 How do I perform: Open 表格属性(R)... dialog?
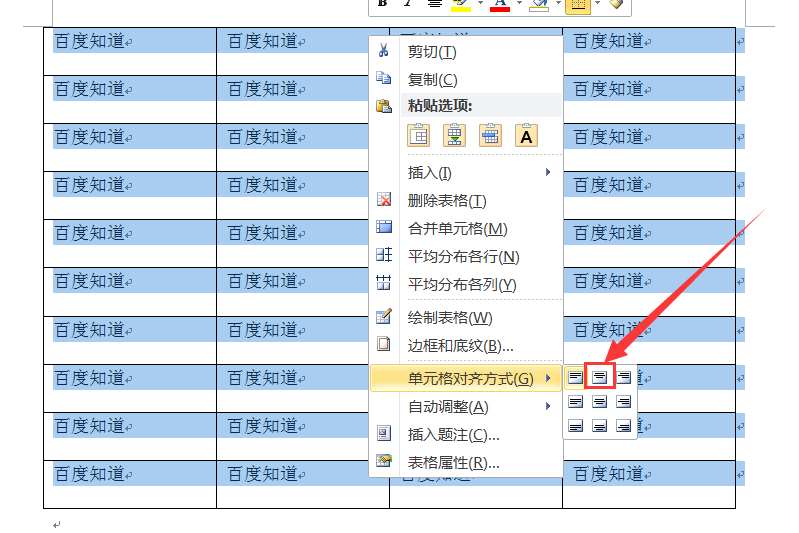pos(466,463)
